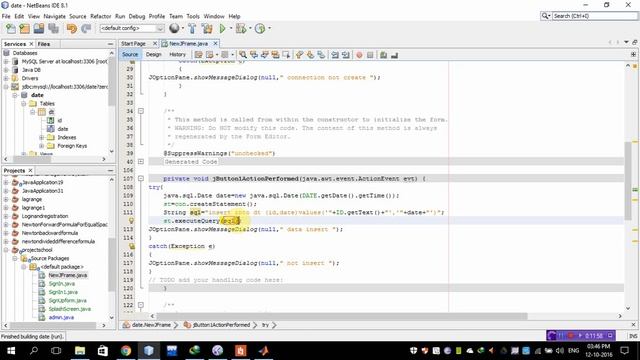Viewport: 640px width, 360px height.
Task: Click the Profile Project icon
Action: (260, 28)
